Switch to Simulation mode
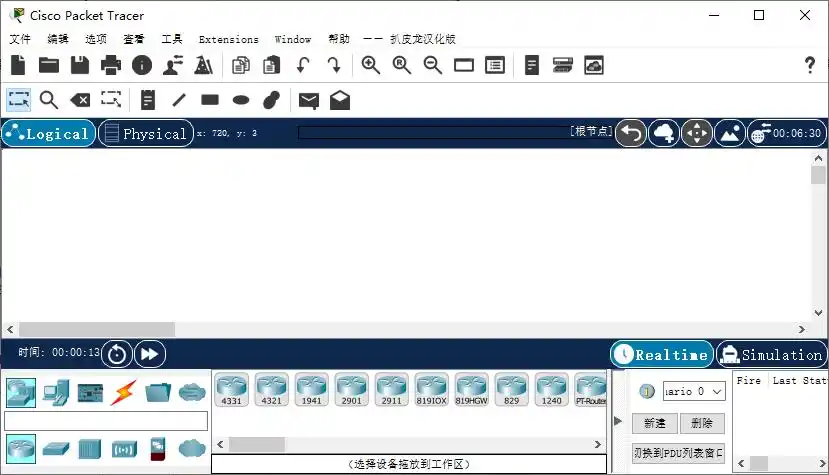The height and width of the screenshot is (475, 829). click(x=770, y=354)
